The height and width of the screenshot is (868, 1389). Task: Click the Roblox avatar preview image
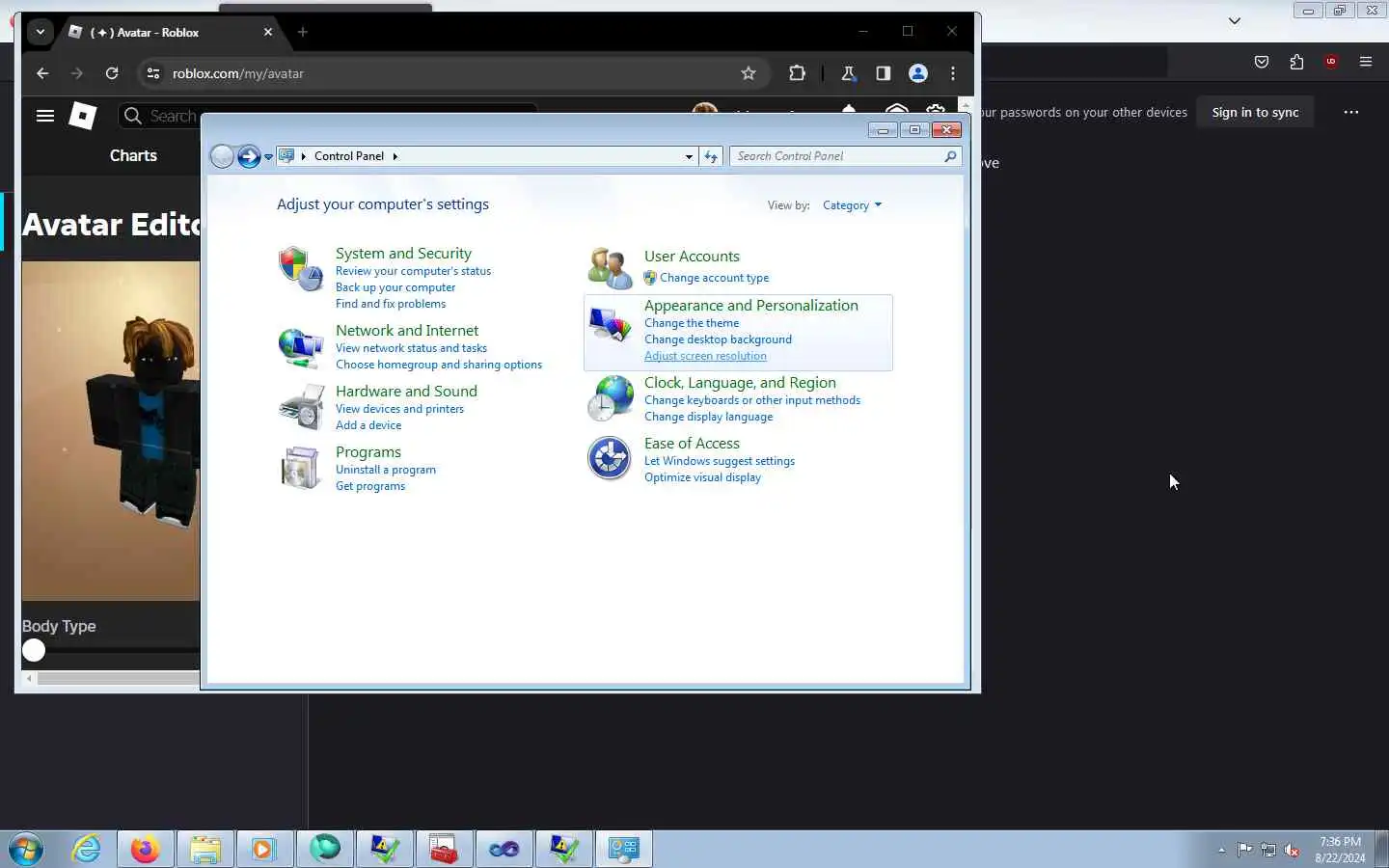111,431
